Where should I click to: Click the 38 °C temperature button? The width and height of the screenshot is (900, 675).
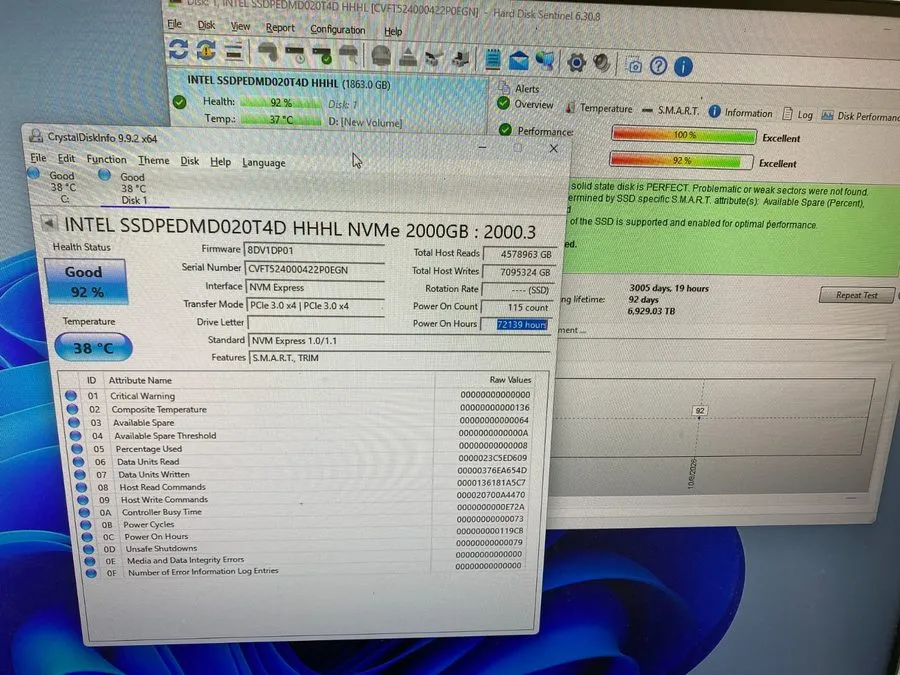(x=93, y=348)
